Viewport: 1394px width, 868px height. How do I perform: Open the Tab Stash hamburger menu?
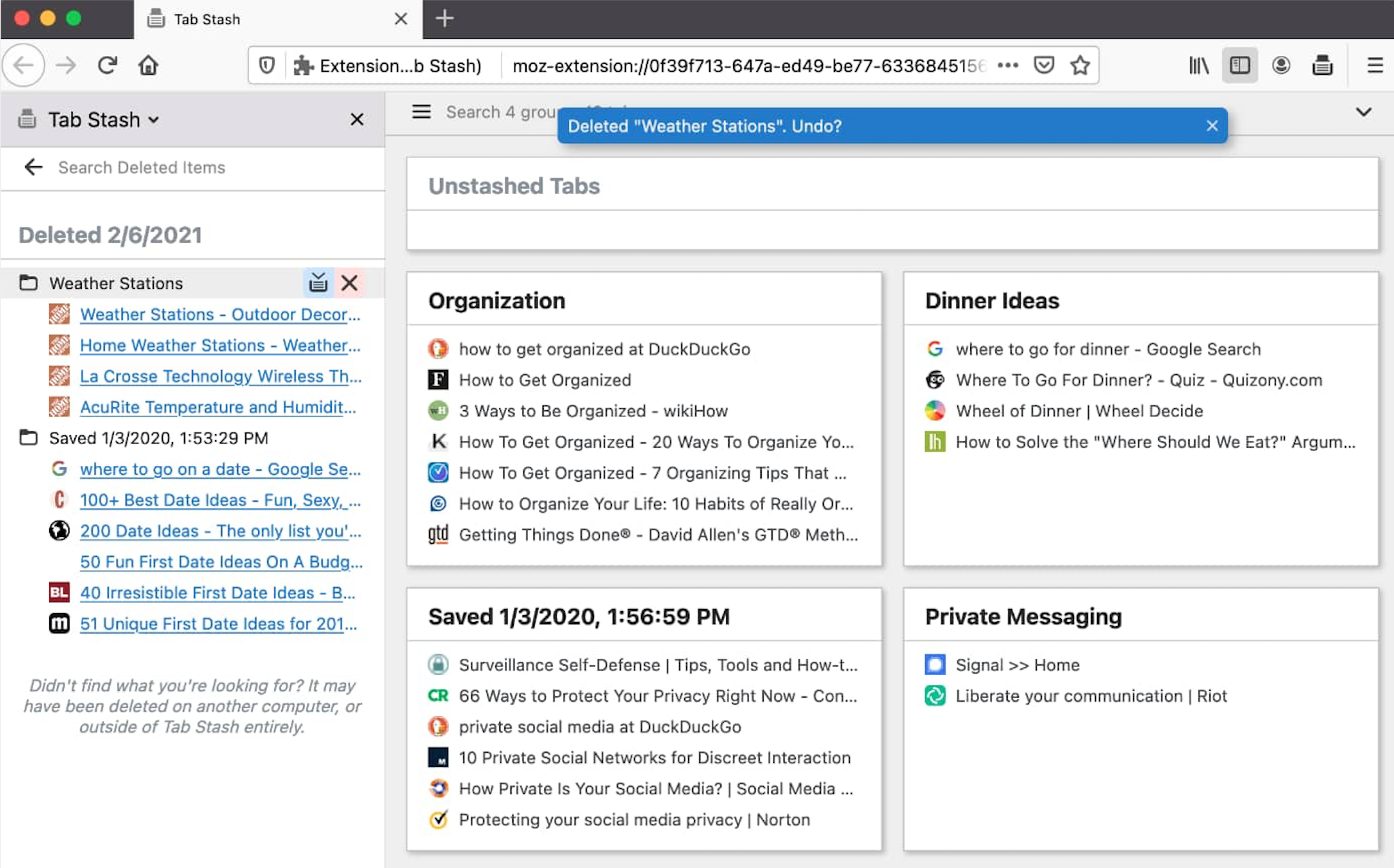(x=421, y=112)
